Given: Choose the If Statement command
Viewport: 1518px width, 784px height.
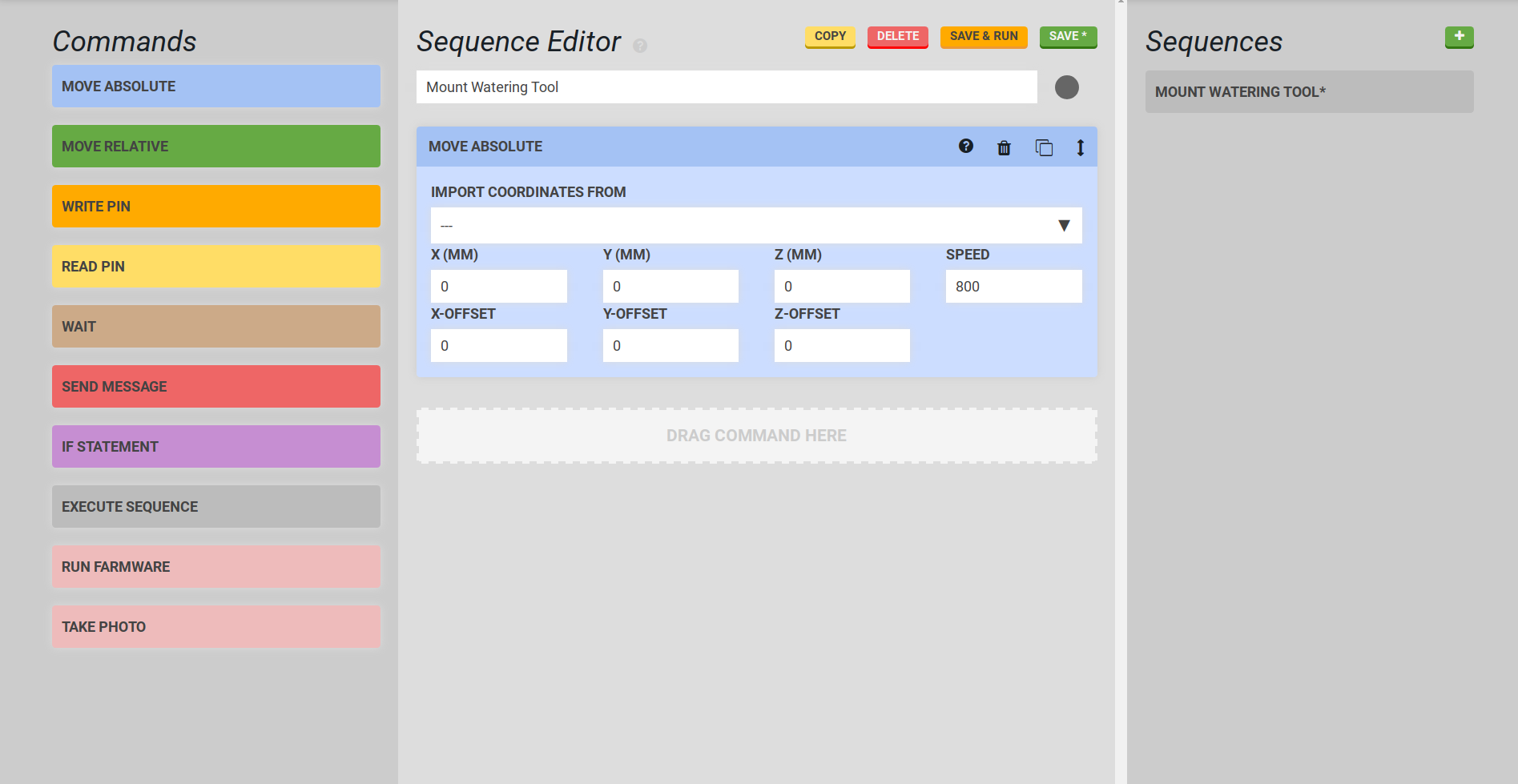Looking at the screenshot, I should pyautogui.click(x=215, y=447).
